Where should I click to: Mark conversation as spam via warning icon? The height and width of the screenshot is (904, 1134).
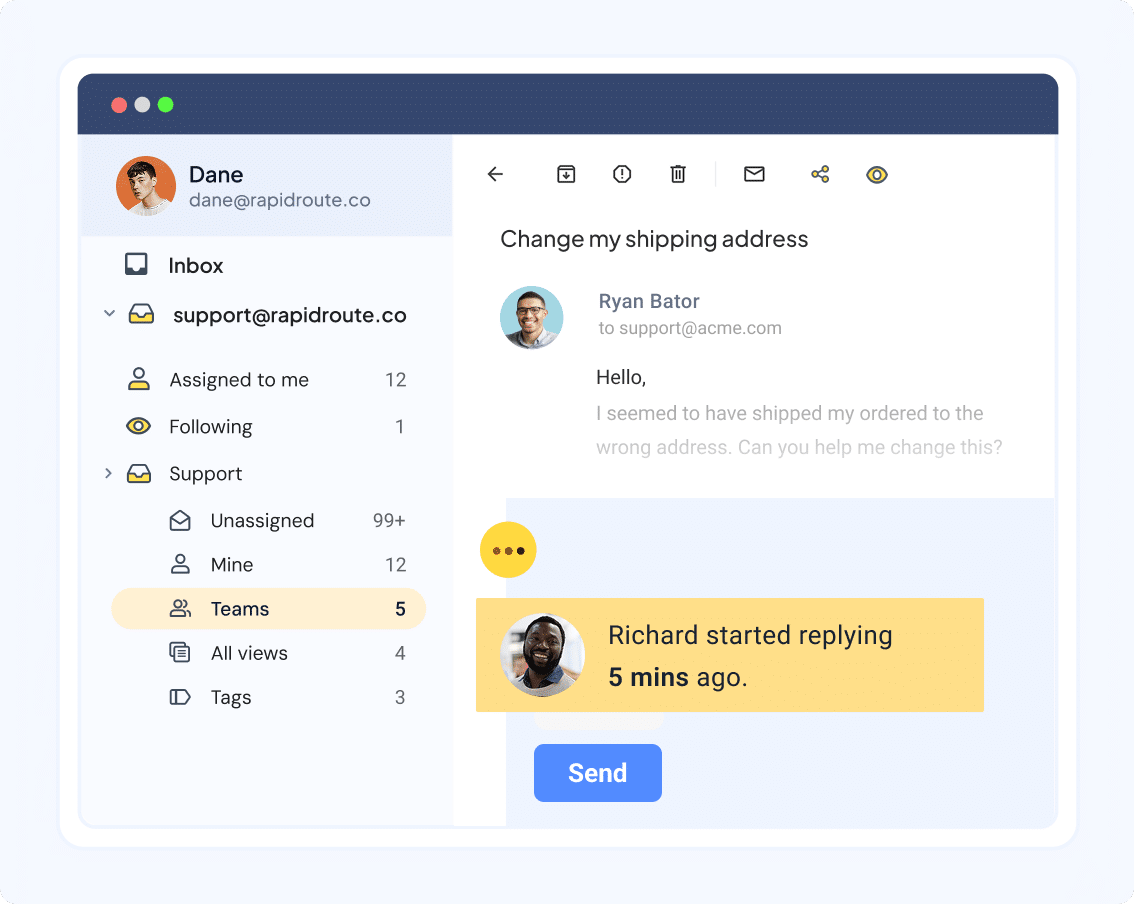click(x=622, y=173)
